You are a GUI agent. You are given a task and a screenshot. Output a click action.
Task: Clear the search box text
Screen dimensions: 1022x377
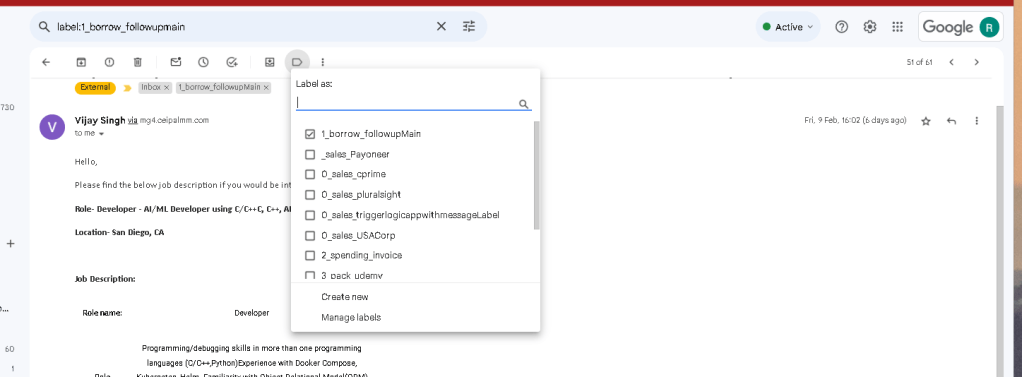coord(441,26)
